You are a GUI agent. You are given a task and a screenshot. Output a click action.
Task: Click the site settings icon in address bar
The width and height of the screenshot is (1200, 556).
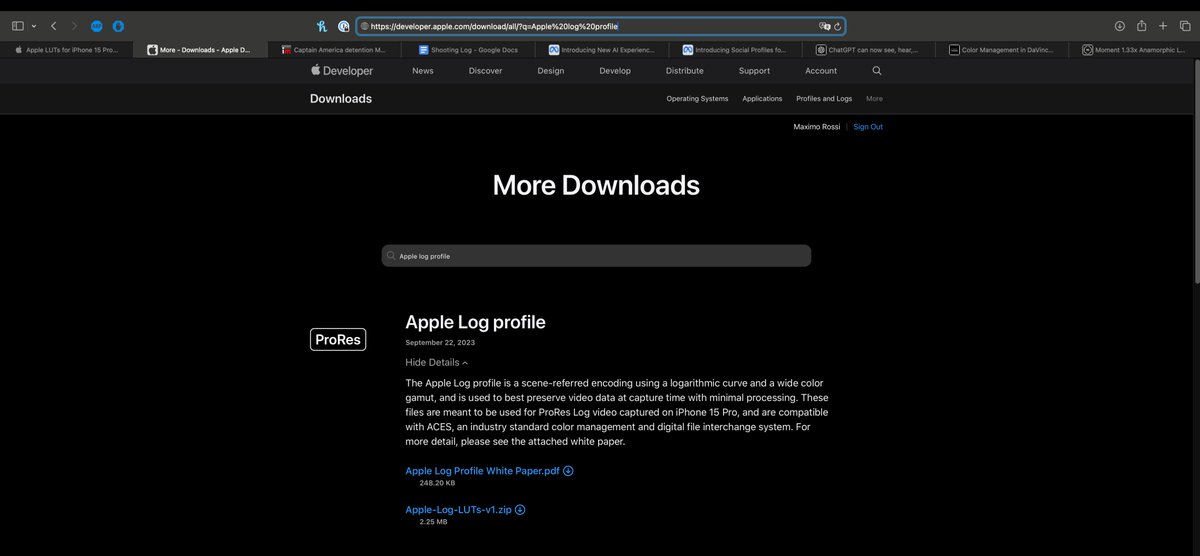(365, 27)
